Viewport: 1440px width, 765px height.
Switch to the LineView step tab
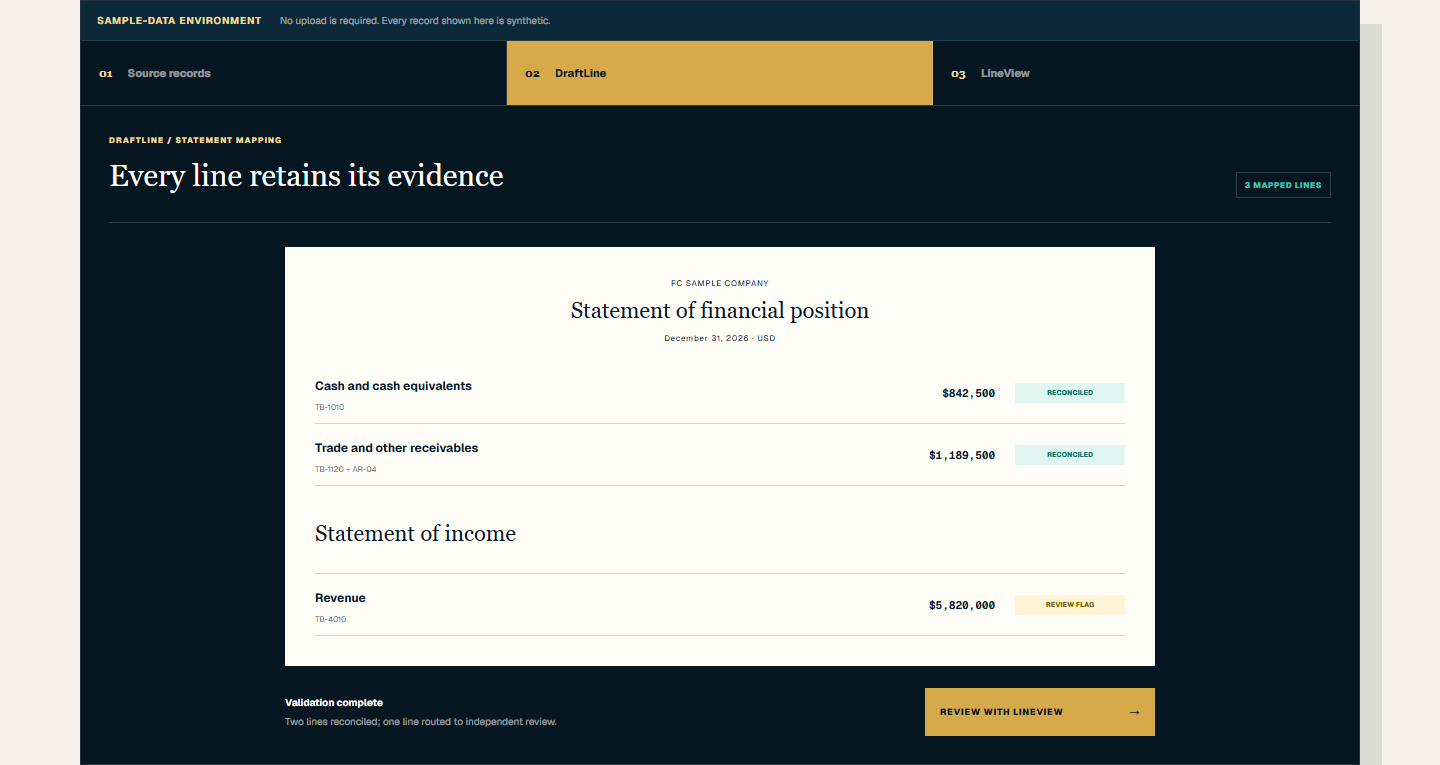click(x=1146, y=73)
